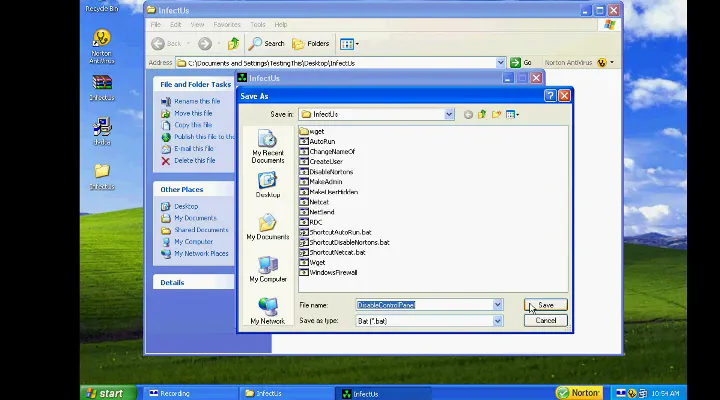
Task: Click Copy this file link
Action: coord(193,125)
